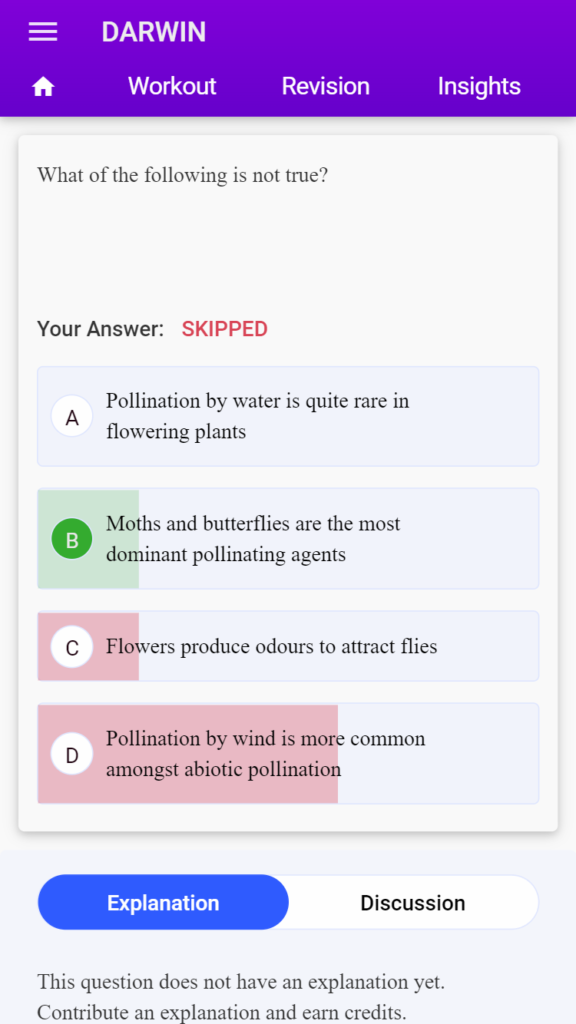The height and width of the screenshot is (1024, 576).
Task: Click the SKIPPED answer status label
Action: click(x=225, y=329)
